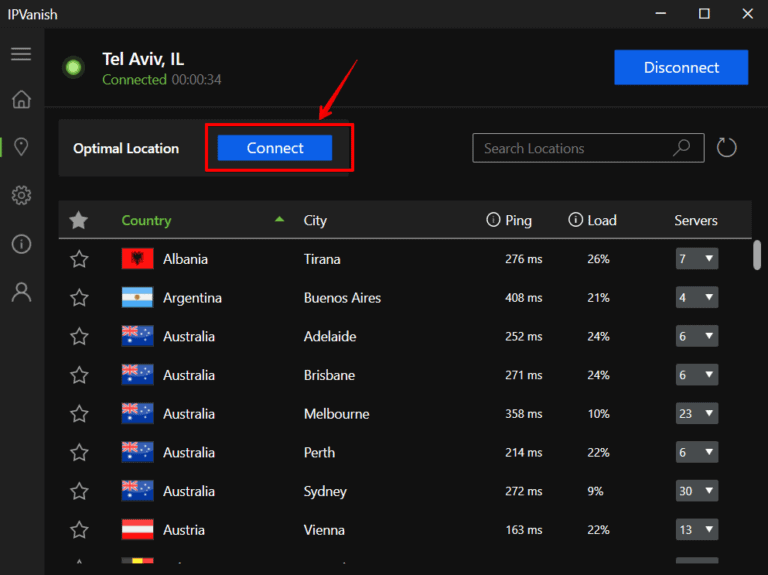Sort list by Country column header

point(146,220)
